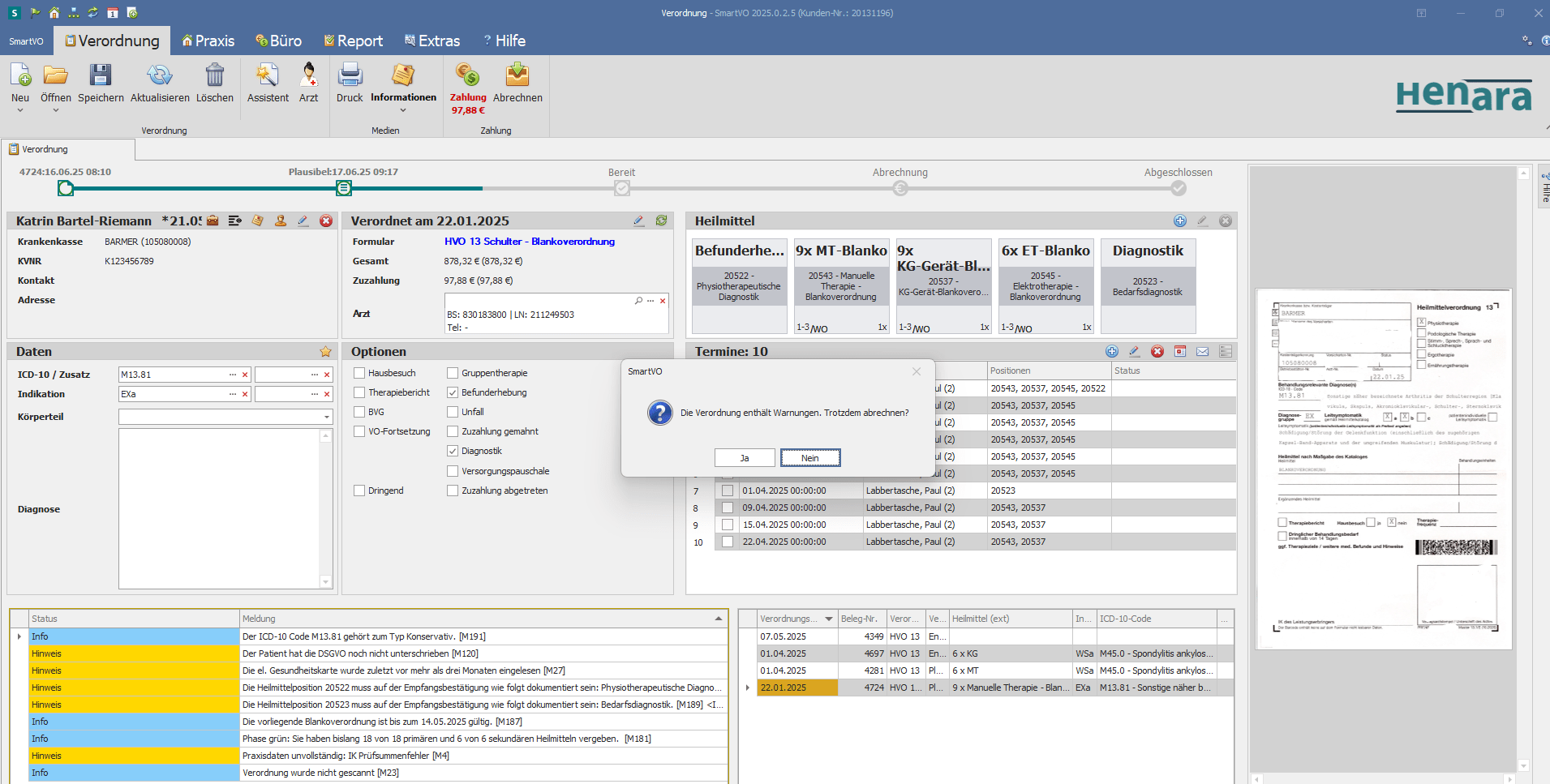Start the Abrechnen function
The image size is (1550, 784).
tap(518, 84)
